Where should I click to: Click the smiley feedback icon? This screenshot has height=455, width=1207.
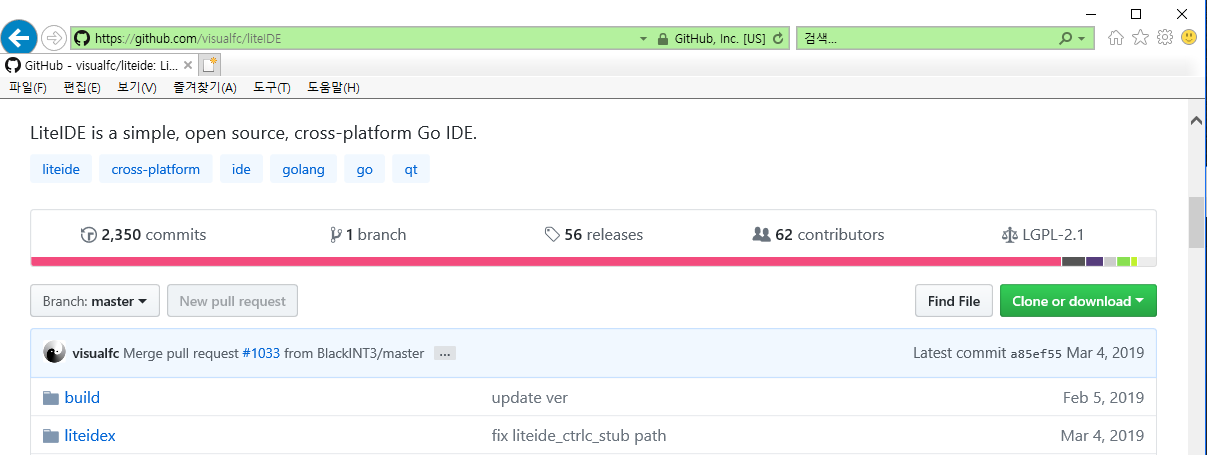point(1189,38)
